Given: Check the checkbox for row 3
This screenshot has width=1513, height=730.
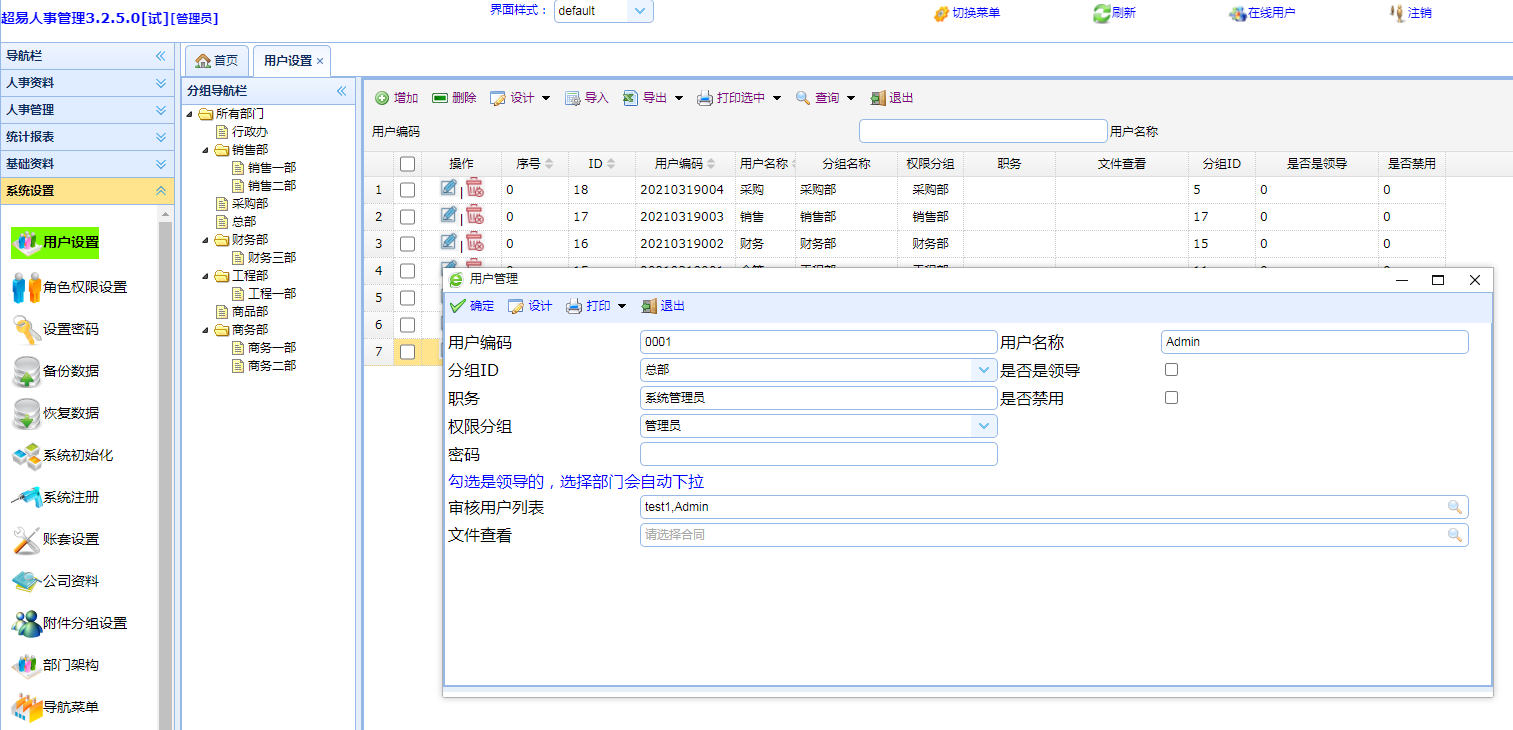Looking at the screenshot, I should tap(407, 244).
